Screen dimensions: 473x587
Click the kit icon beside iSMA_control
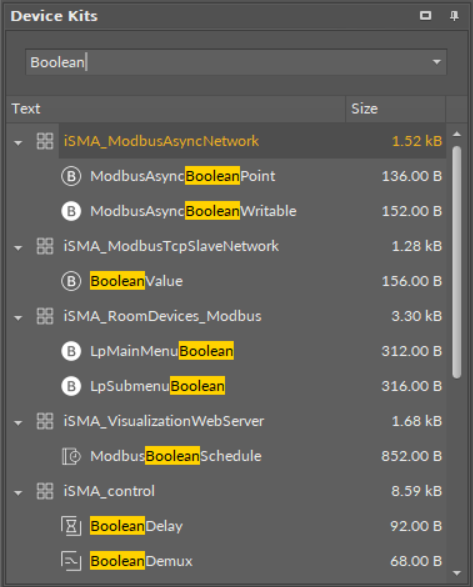(45, 491)
